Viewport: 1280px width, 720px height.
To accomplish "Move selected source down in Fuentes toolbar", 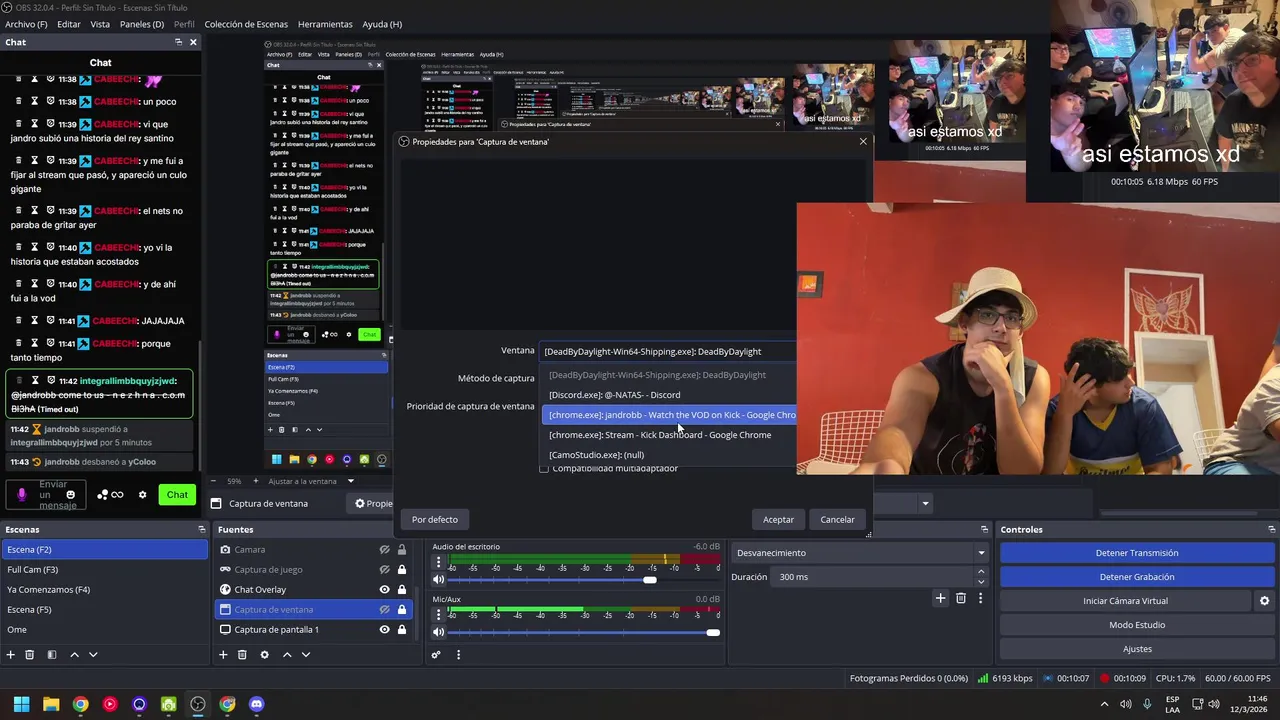I will coord(306,655).
